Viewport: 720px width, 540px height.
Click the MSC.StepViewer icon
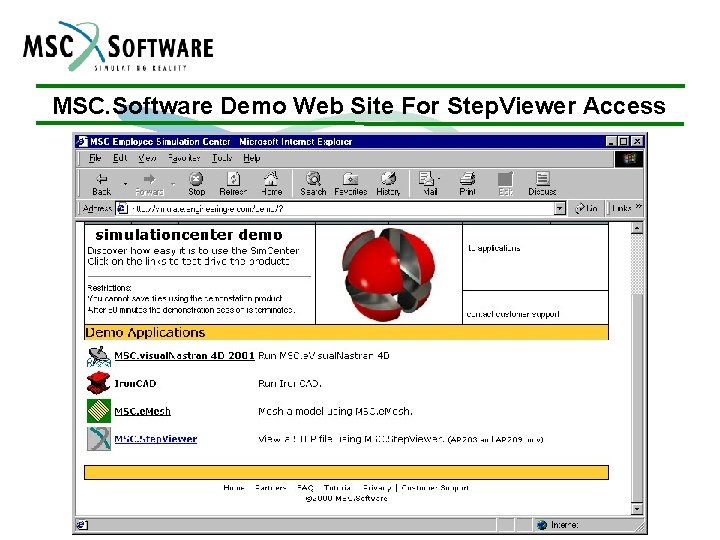pos(99,439)
